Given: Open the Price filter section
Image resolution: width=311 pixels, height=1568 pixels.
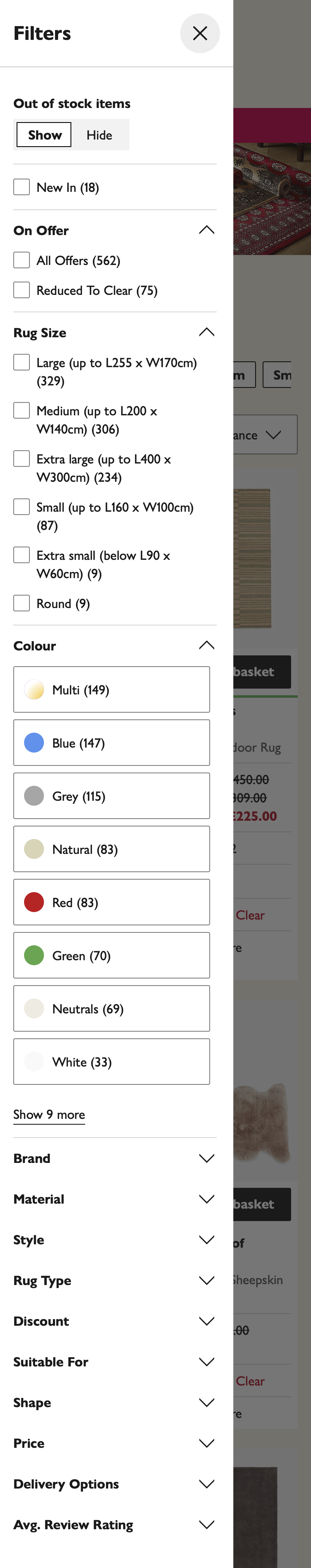Looking at the screenshot, I should 206,1443.
